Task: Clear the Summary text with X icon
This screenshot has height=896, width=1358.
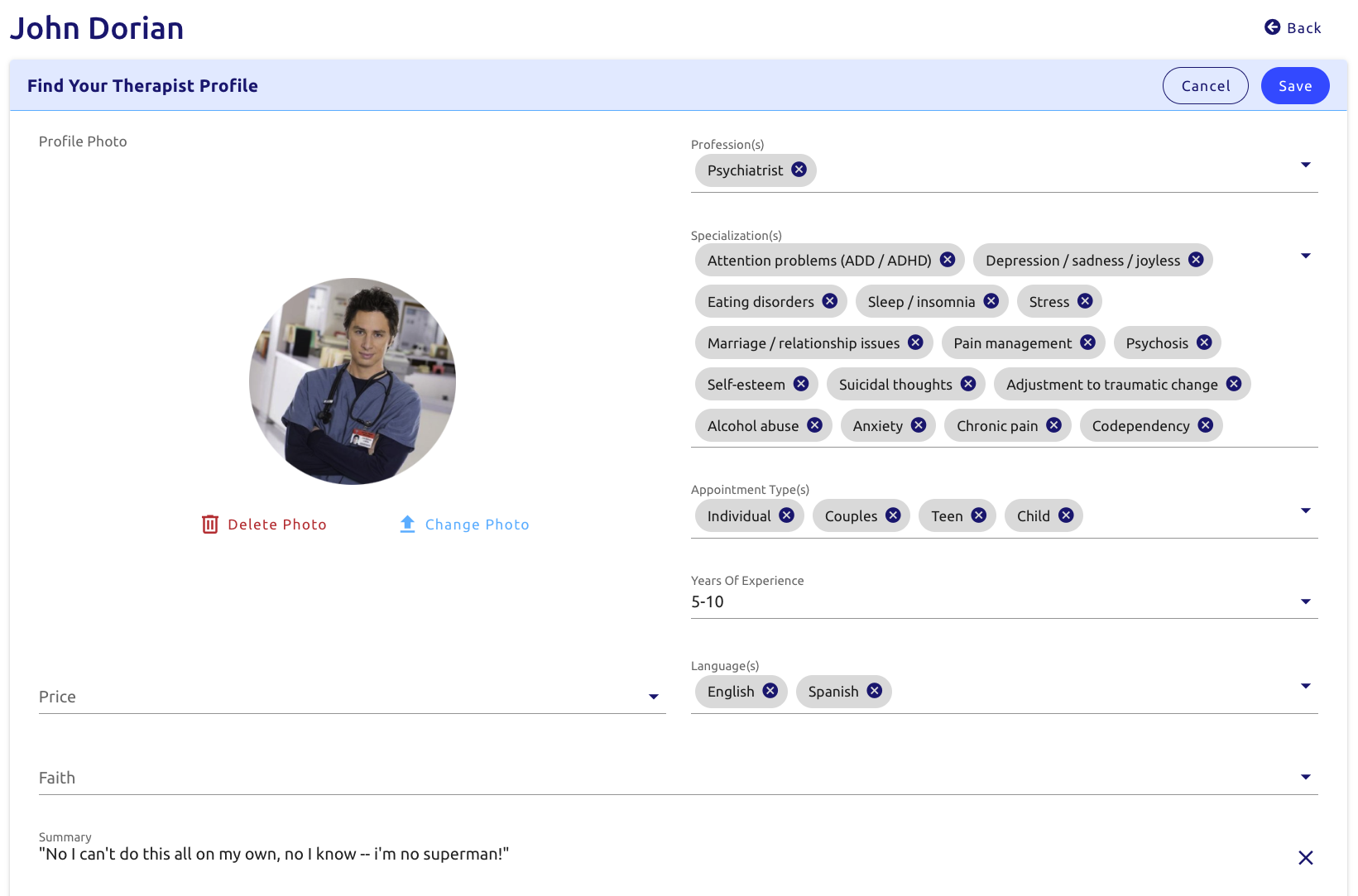Action: pos(1306,858)
